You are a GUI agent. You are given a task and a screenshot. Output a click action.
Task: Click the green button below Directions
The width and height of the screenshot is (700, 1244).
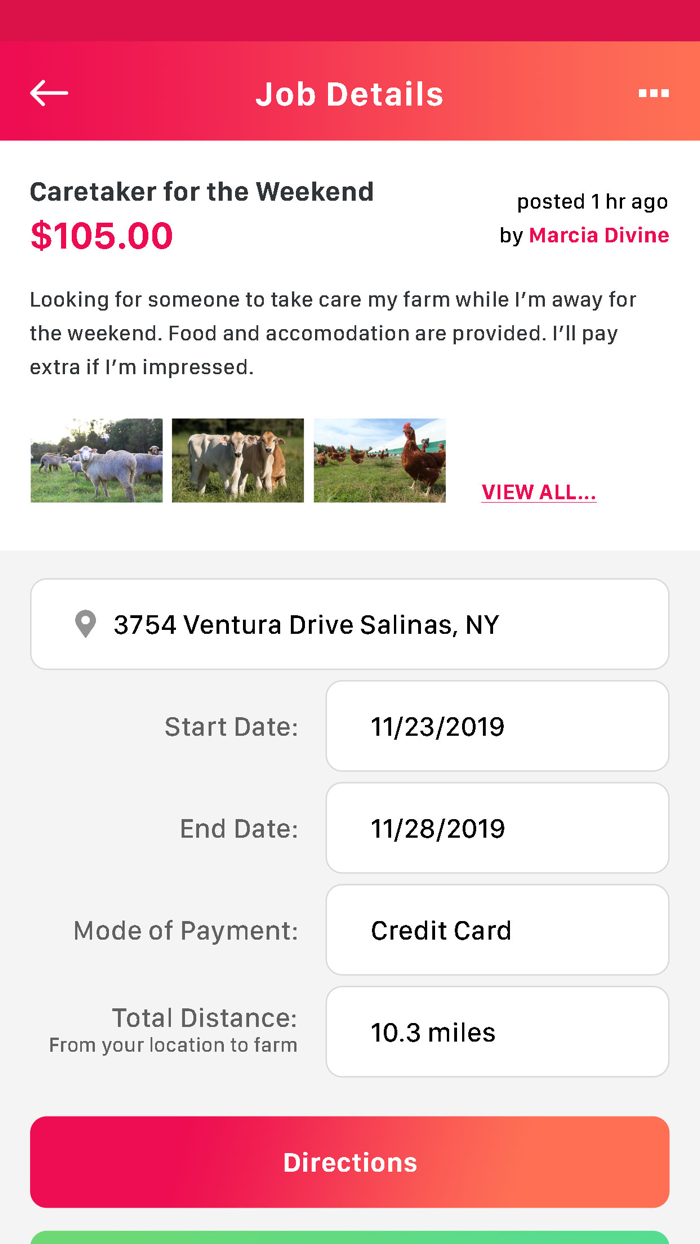pyautogui.click(x=350, y=1238)
